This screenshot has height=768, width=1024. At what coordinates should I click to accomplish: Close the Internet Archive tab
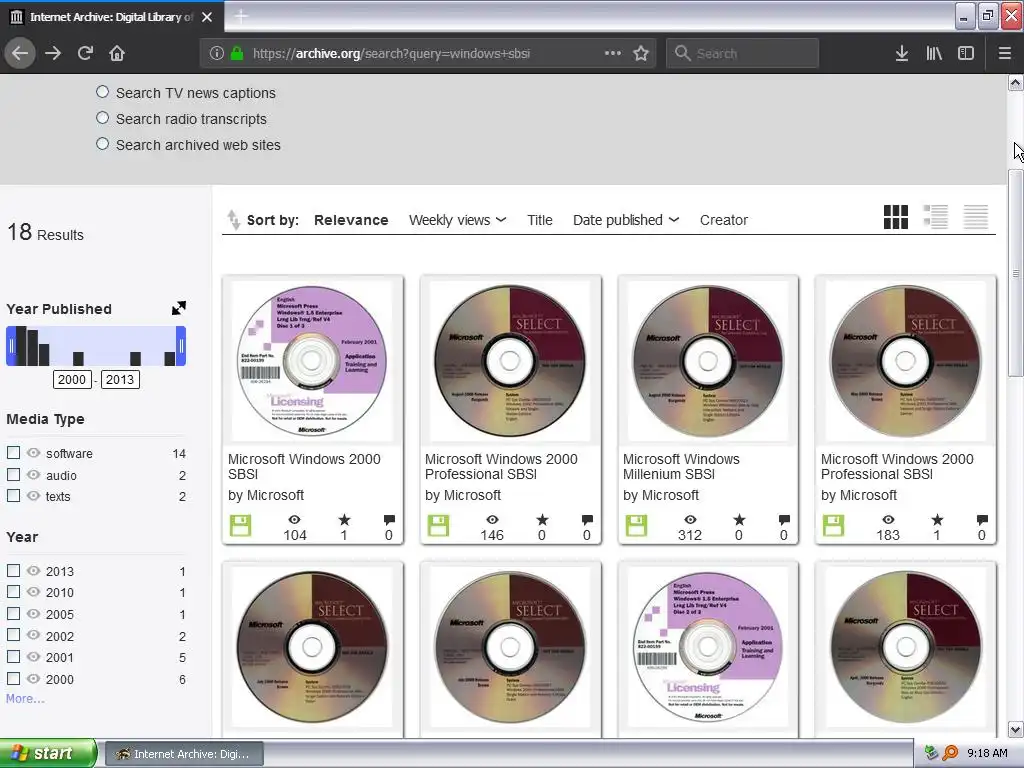pos(207,17)
